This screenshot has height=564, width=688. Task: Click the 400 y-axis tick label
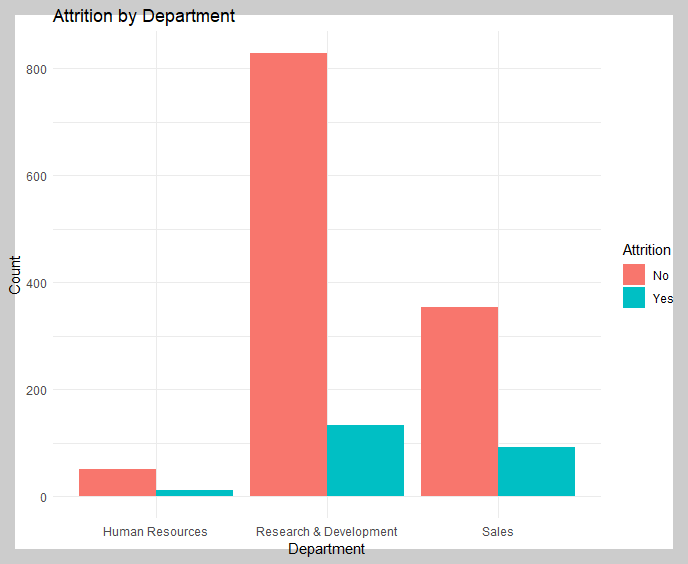(36, 284)
